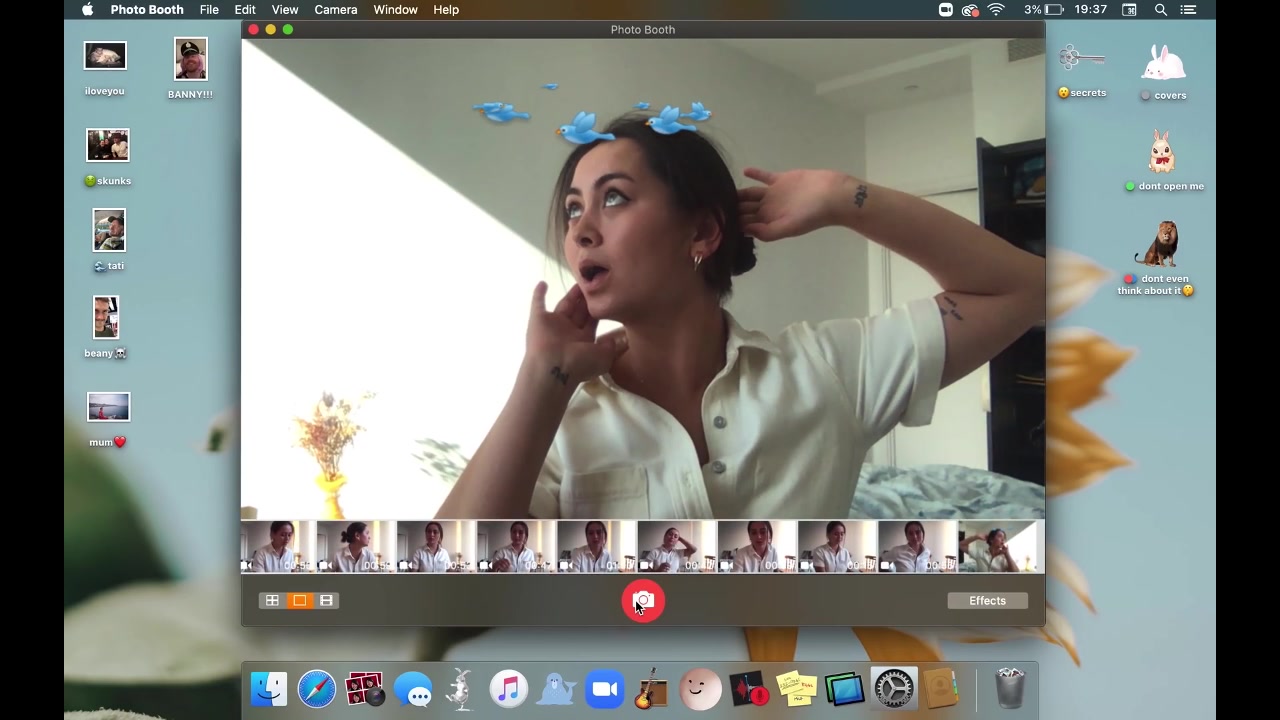Switch to four-up photo mode
This screenshot has width=1280, height=720.
(x=272, y=601)
